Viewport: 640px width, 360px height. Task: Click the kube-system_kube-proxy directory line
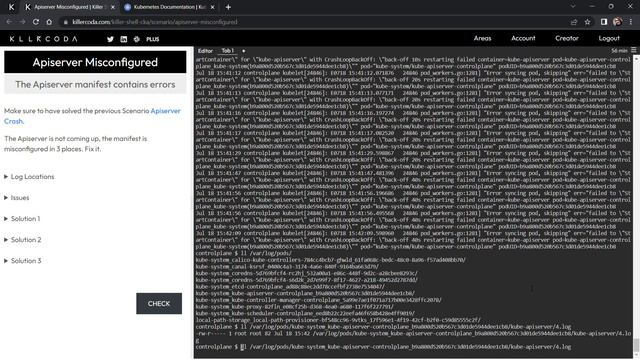click(294, 307)
